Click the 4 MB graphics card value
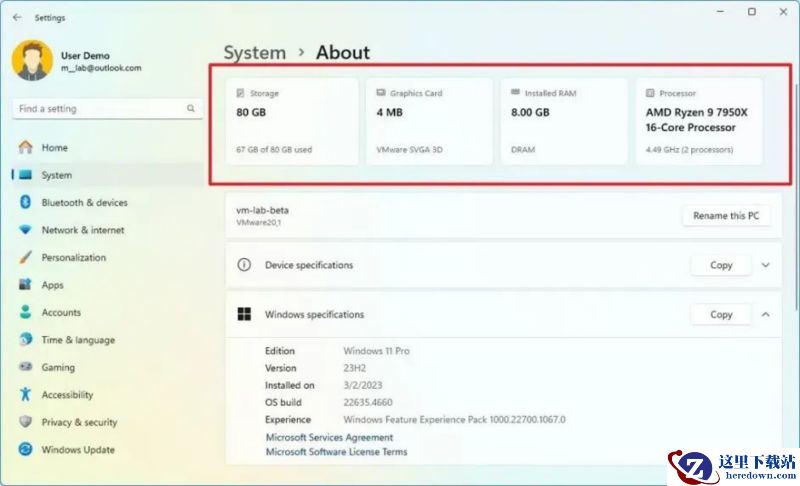Viewport: 800px width, 486px height. [x=389, y=112]
